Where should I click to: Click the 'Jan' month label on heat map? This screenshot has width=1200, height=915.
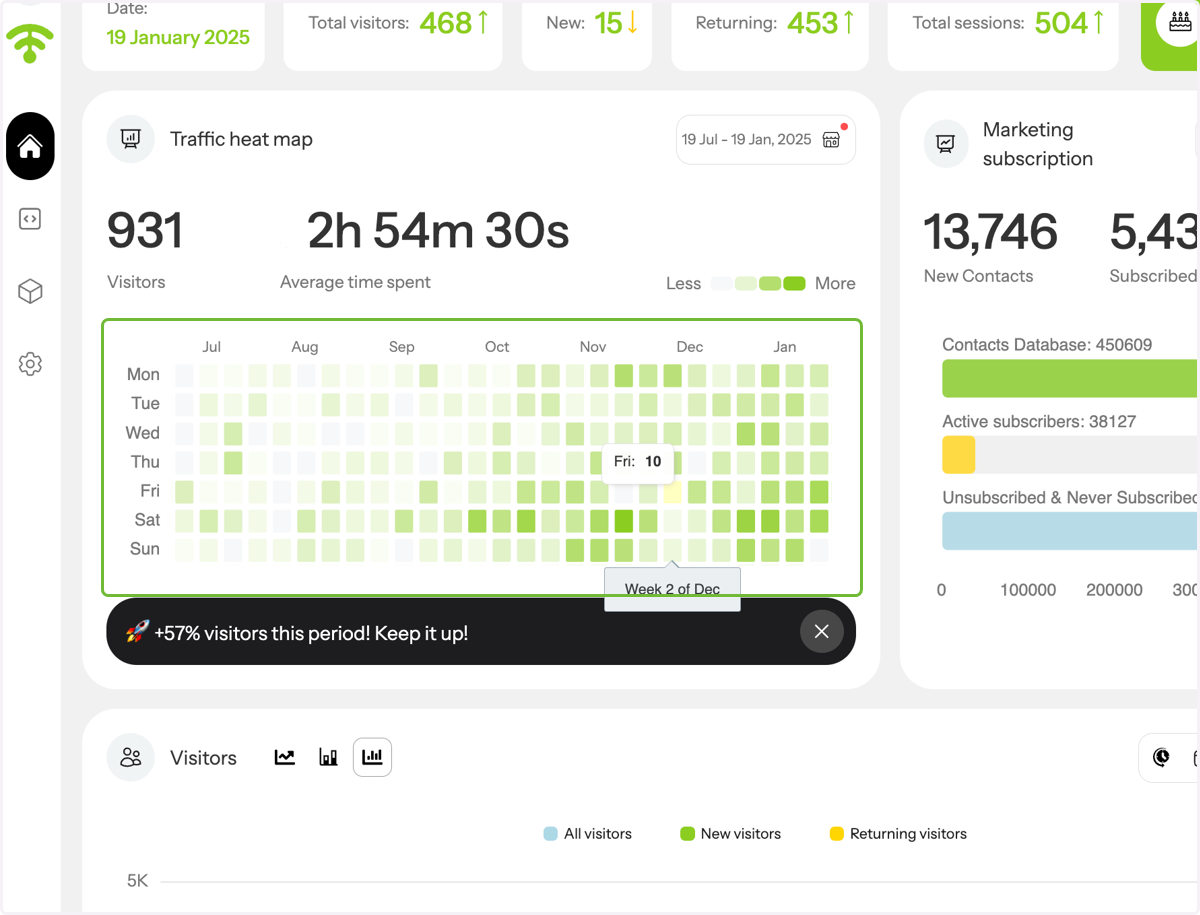tap(785, 347)
